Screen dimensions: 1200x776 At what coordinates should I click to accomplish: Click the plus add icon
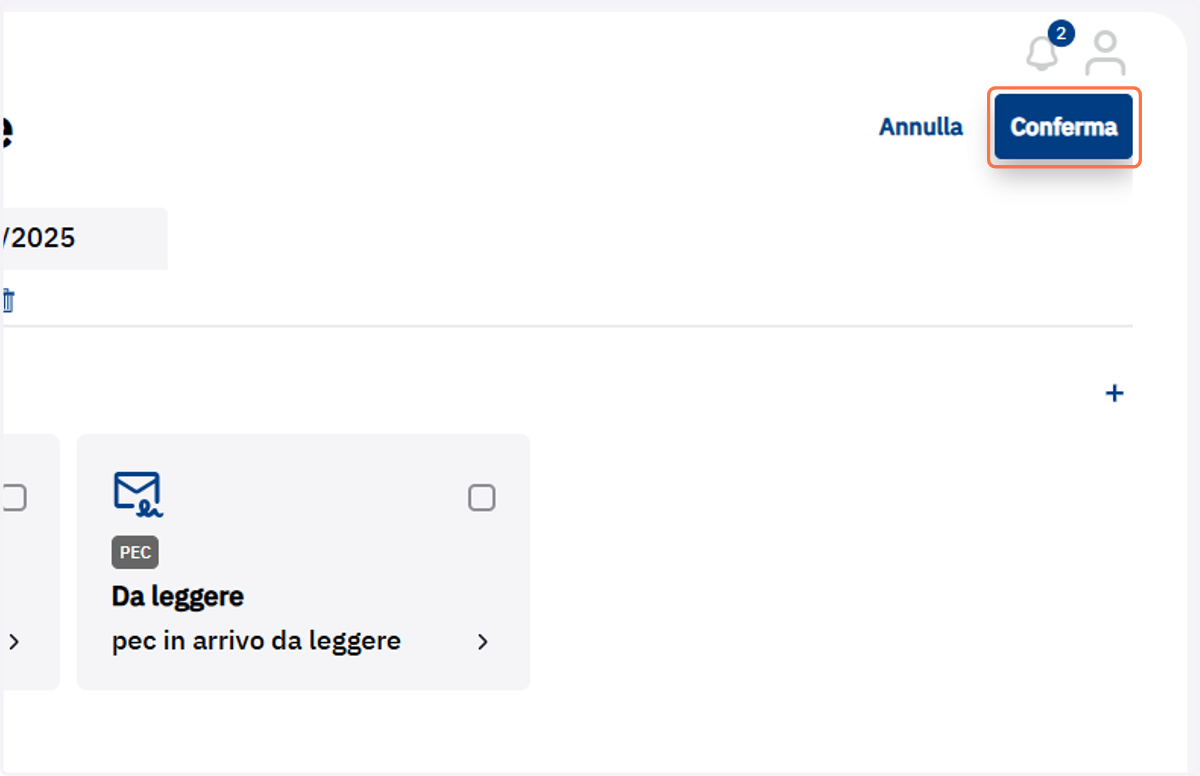click(x=1114, y=393)
